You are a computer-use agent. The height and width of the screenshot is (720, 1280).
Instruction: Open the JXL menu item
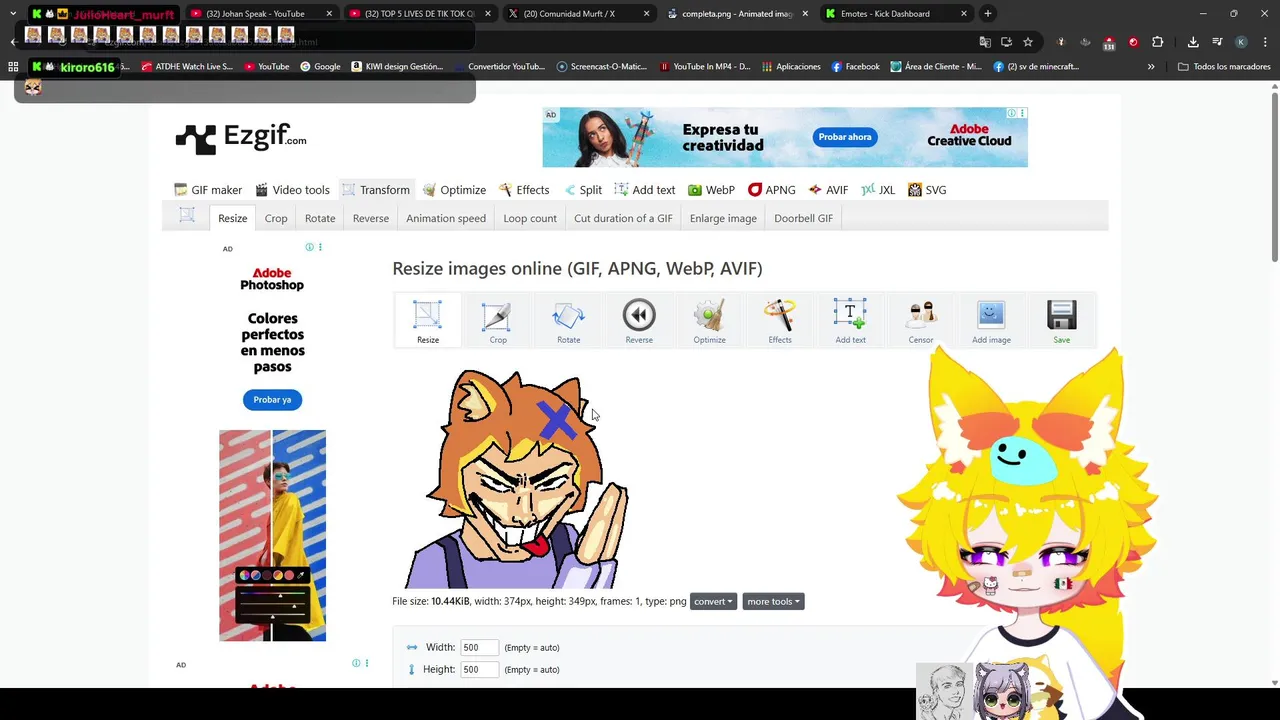[878, 190]
